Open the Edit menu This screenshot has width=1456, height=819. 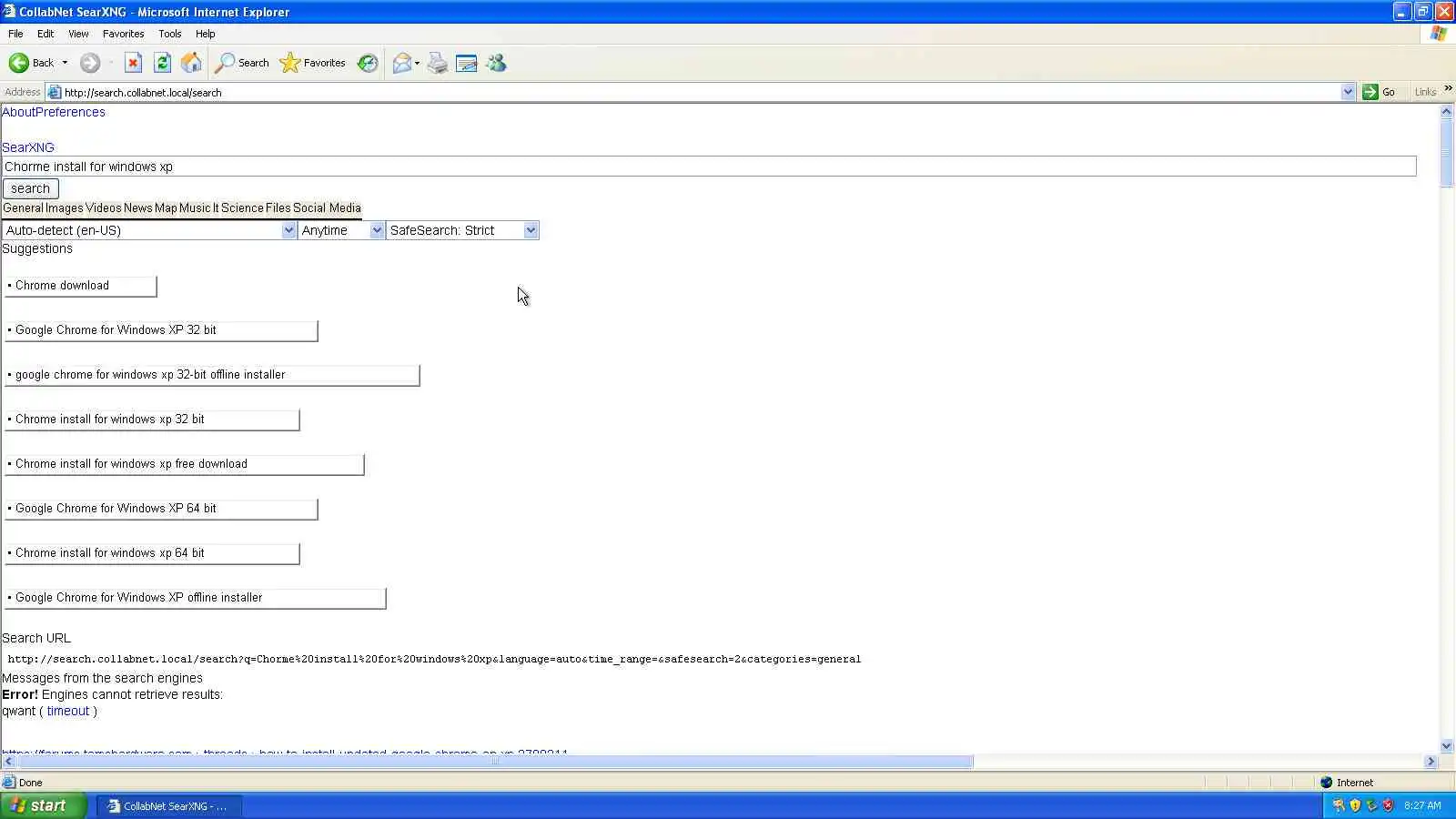pyautogui.click(x=45, y=34)
